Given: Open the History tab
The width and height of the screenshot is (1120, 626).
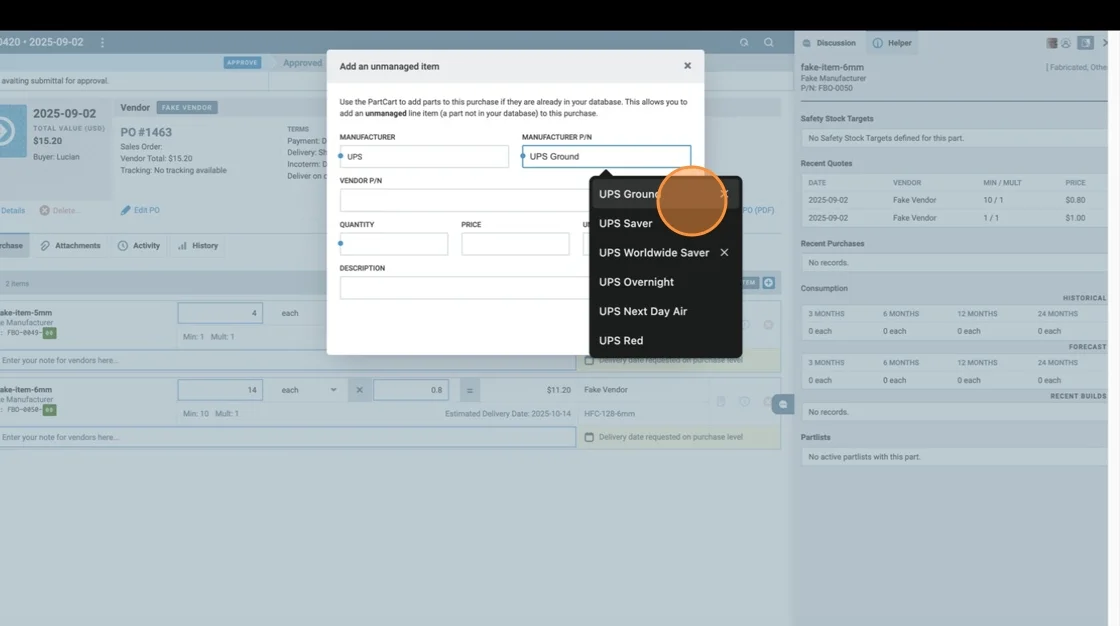Looking at the screenshot, I should (x=198, y=246).
